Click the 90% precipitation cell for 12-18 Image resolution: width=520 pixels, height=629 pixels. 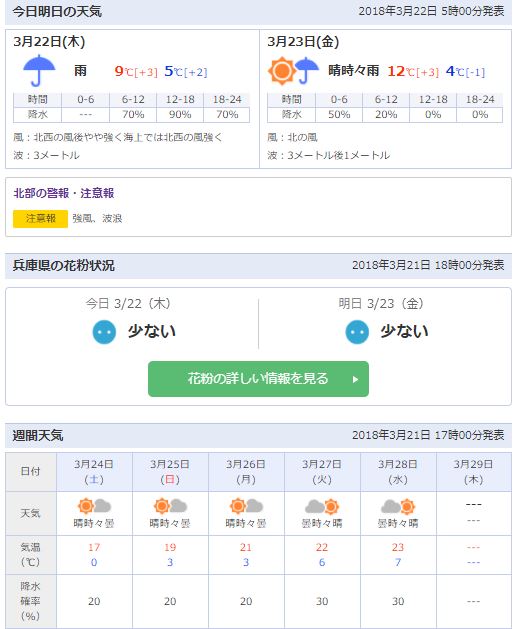point(180,115)
